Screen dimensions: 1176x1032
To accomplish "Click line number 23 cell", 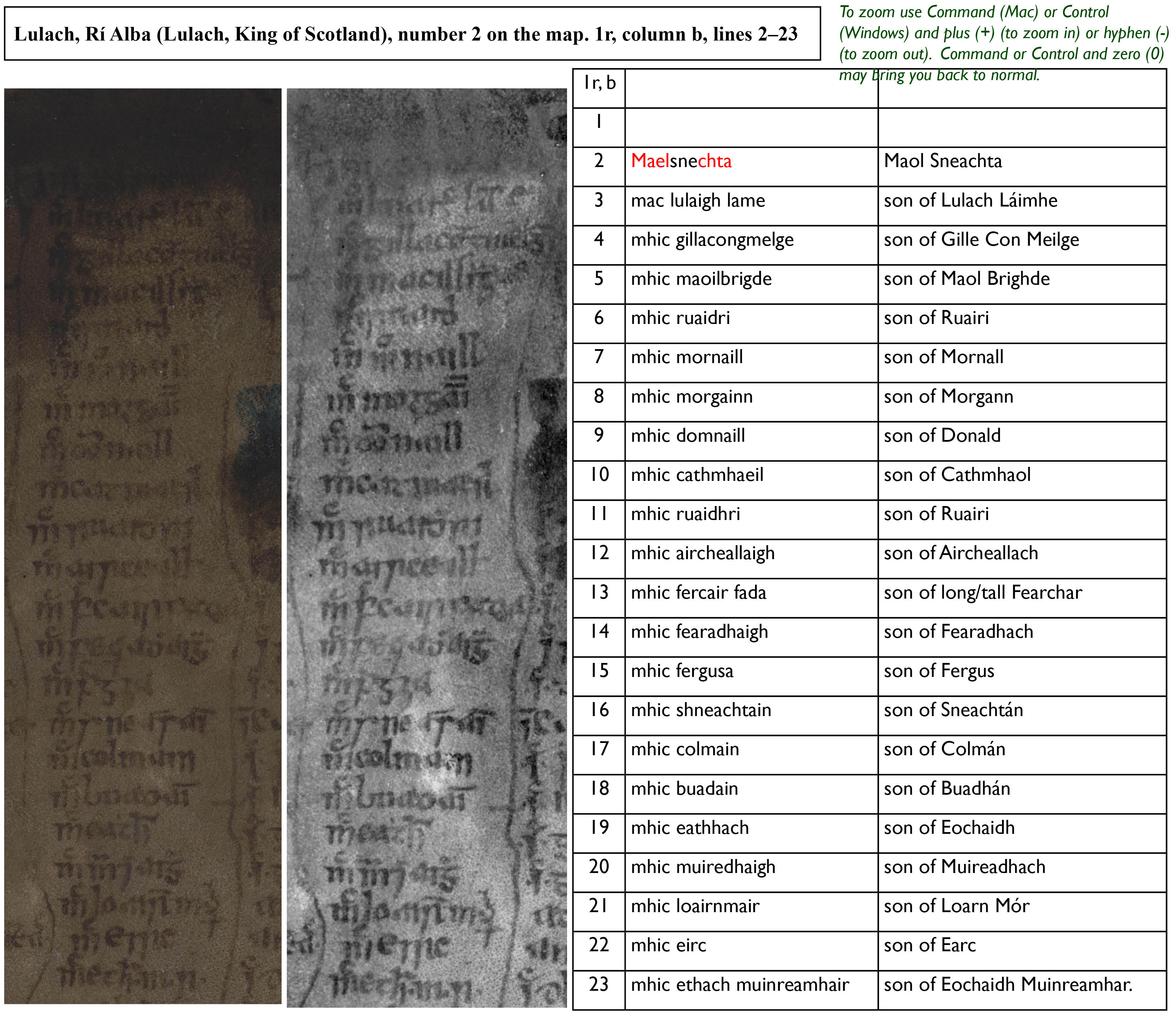I will 599,990.
